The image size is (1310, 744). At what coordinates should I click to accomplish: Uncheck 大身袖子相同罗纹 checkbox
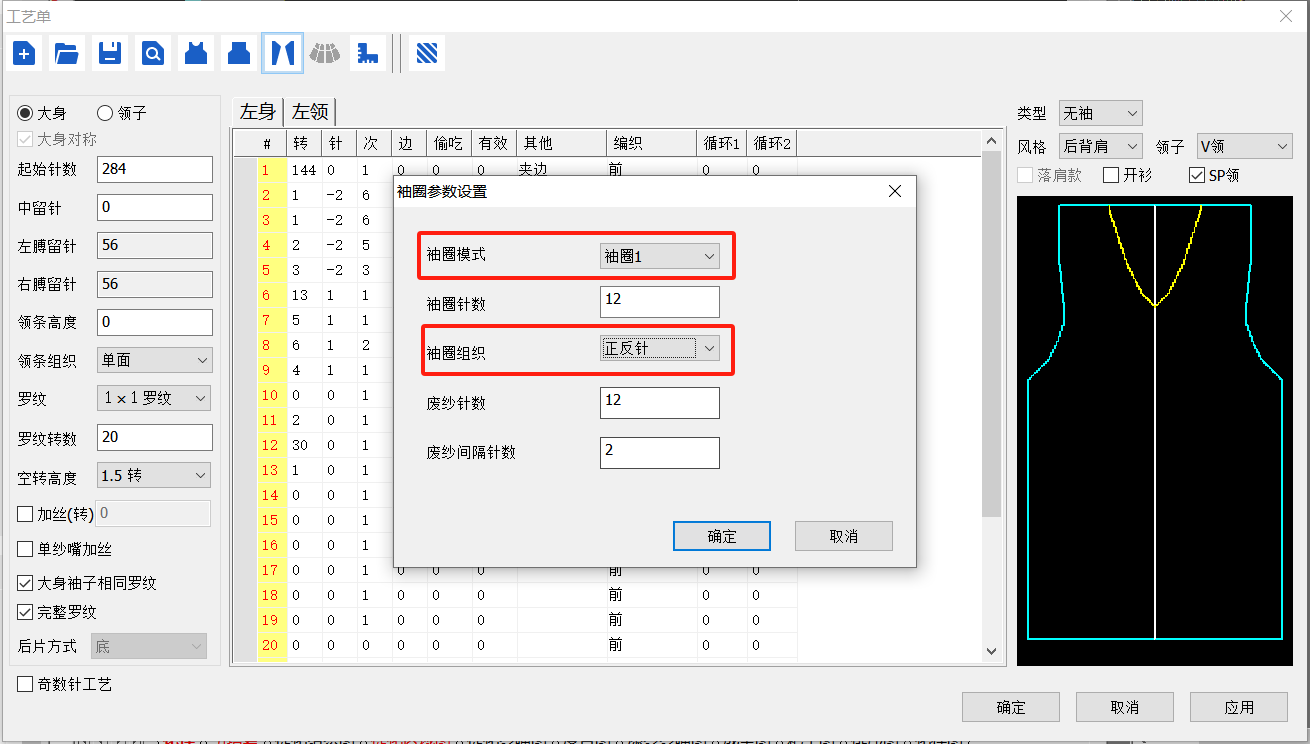click(26, 582)
